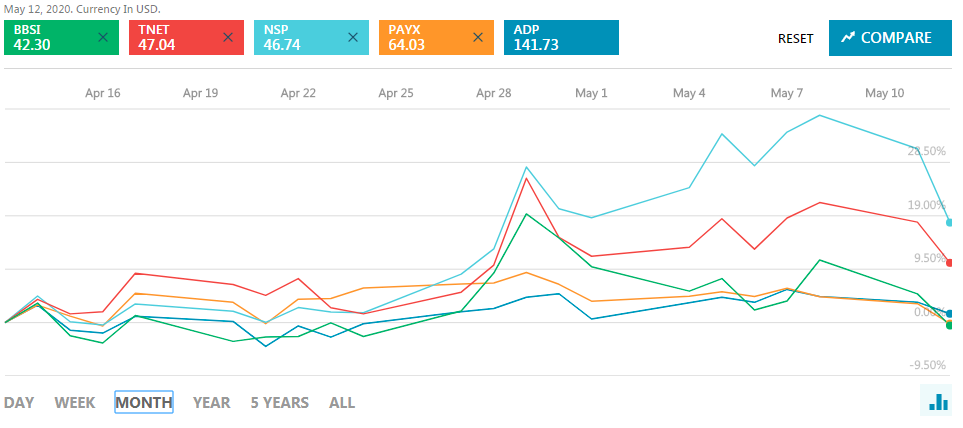The height and width of the screenshot is (428, 963).
Task: Click RESET to clear the comparison
Action: (795, 38)
